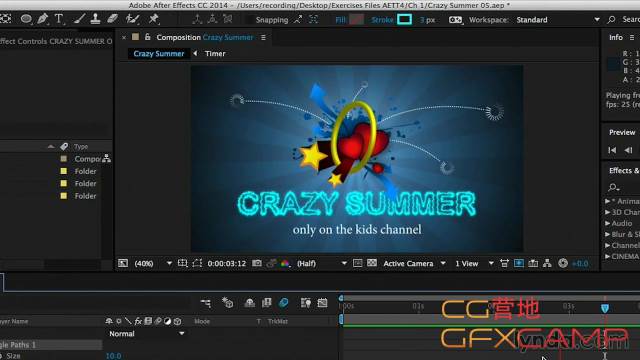Open the layer Normal blend mode dropdown
The image size is (640, 360).
[x=146, y=333]
